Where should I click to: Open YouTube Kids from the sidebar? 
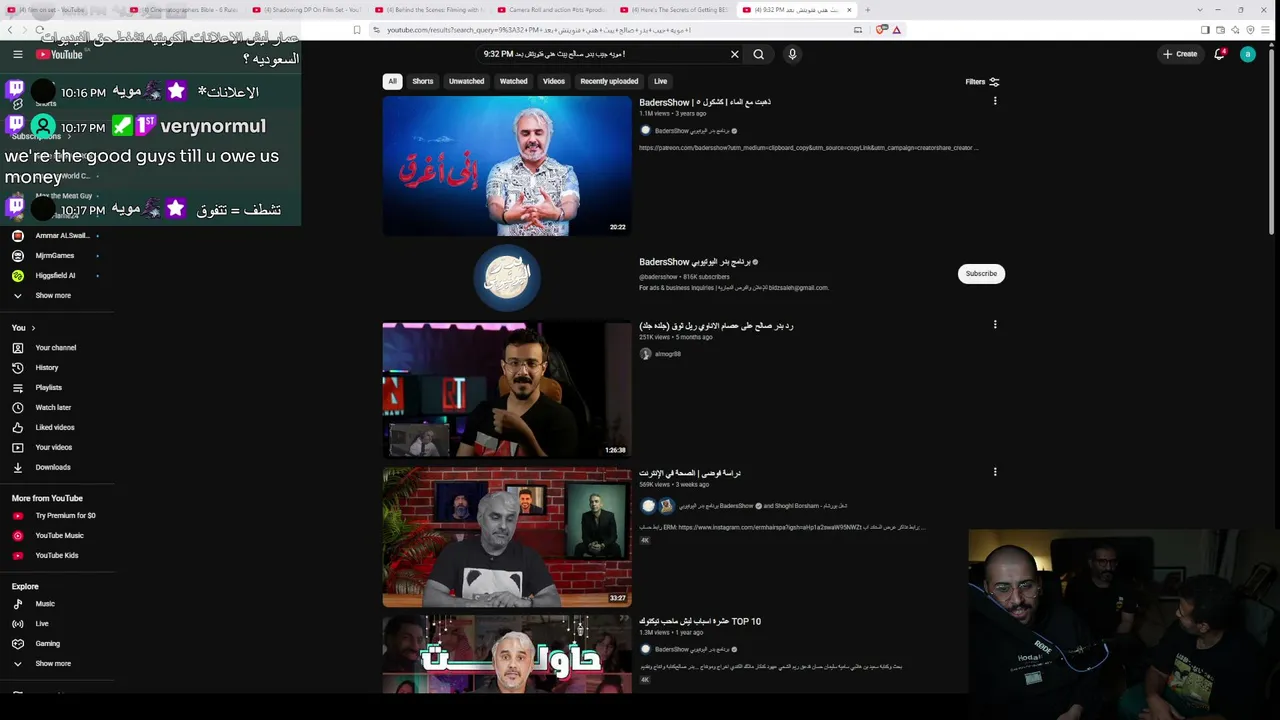pos(57,556)
